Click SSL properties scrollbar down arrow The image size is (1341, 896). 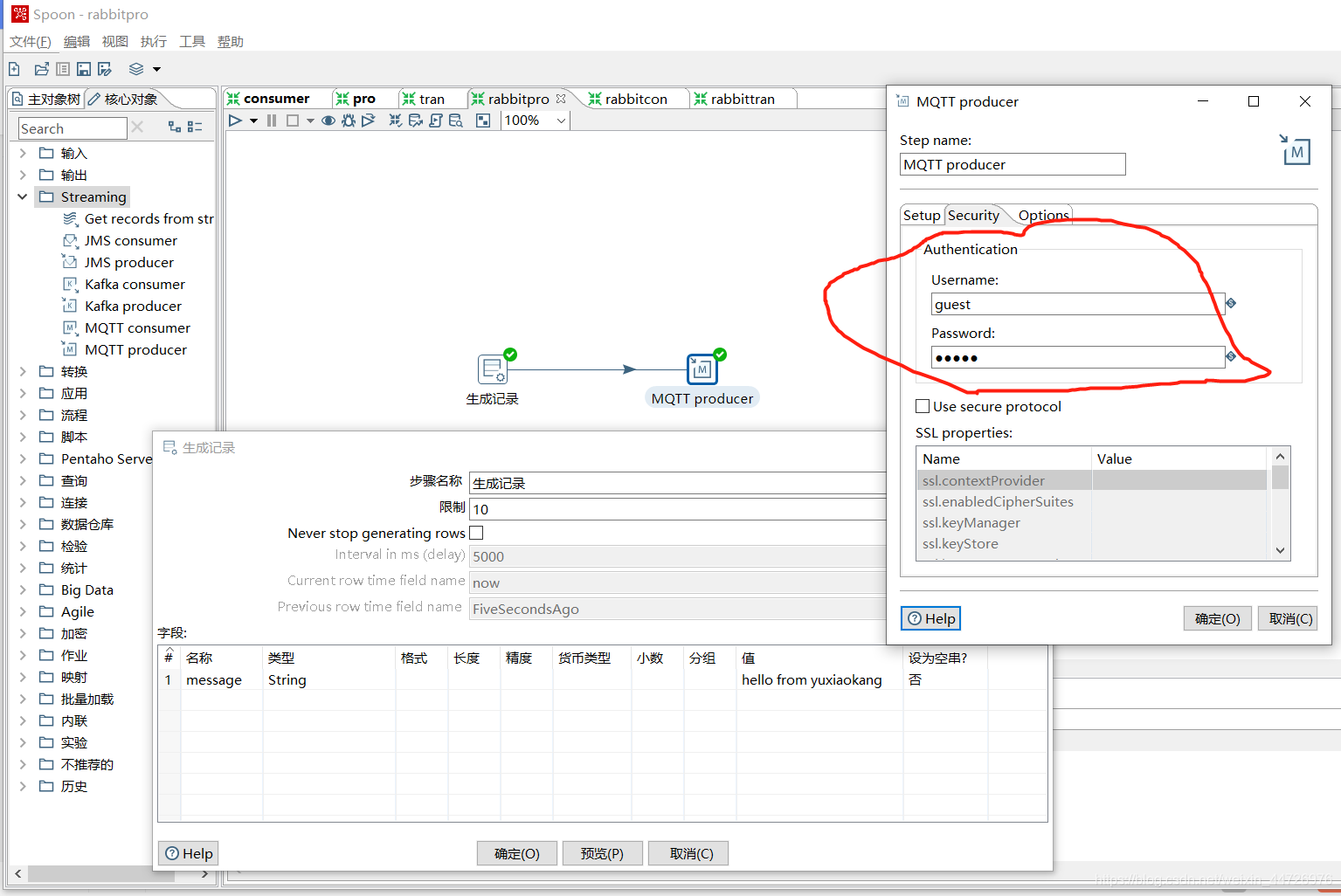(1280, 550)
